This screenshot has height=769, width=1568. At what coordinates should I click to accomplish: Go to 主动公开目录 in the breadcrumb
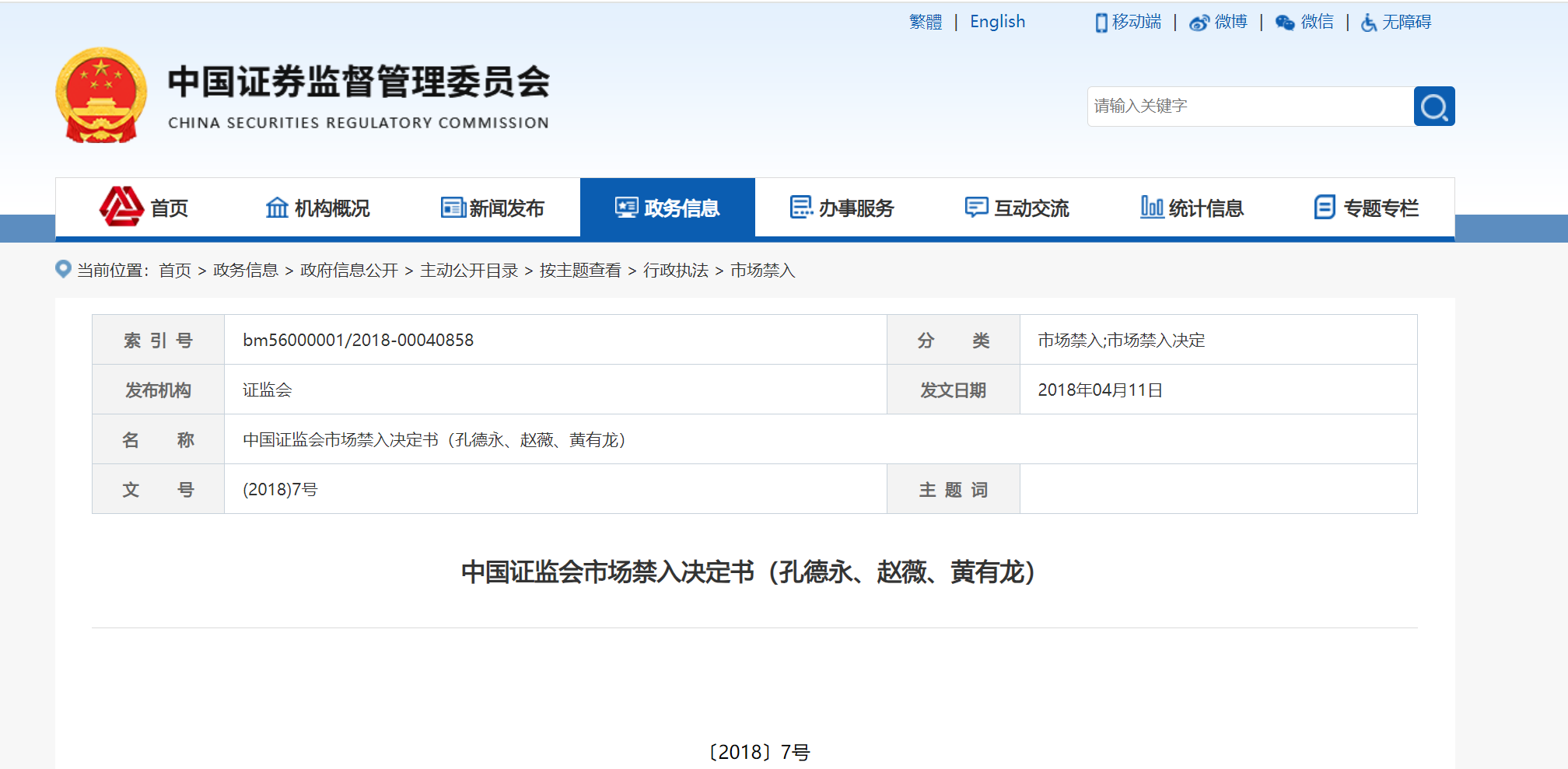(x=469, y=270)
